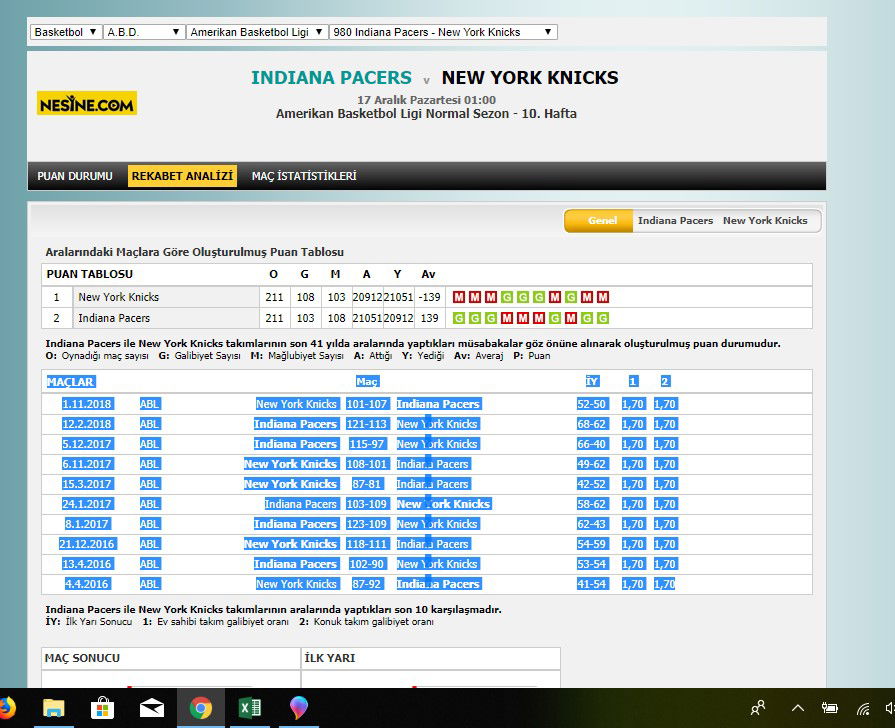The image size is (895, 728).
Task: Click the 1.11.2018 match date
Action: 87,404
